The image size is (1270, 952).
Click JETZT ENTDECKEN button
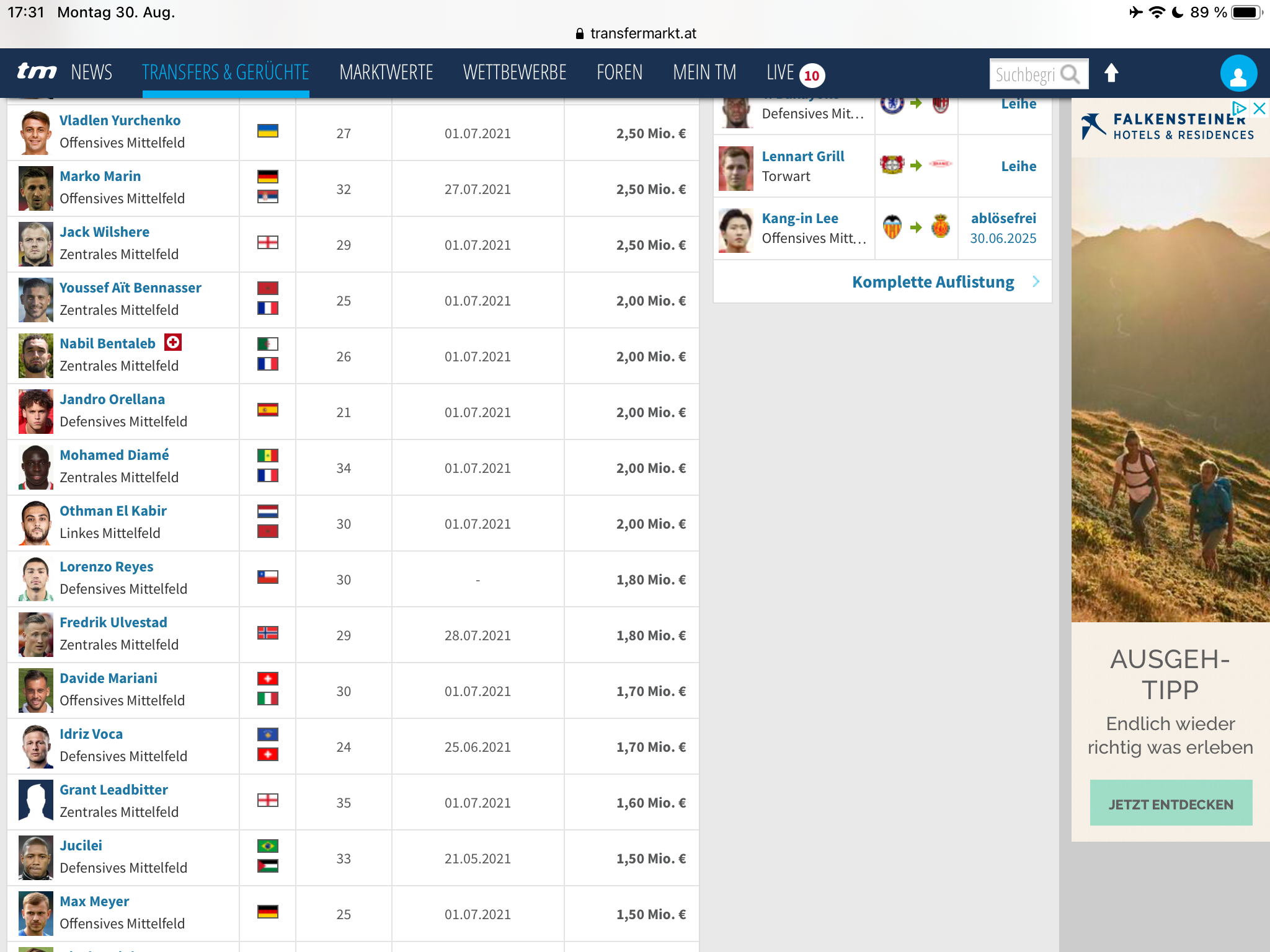(x=1171, y=803)
